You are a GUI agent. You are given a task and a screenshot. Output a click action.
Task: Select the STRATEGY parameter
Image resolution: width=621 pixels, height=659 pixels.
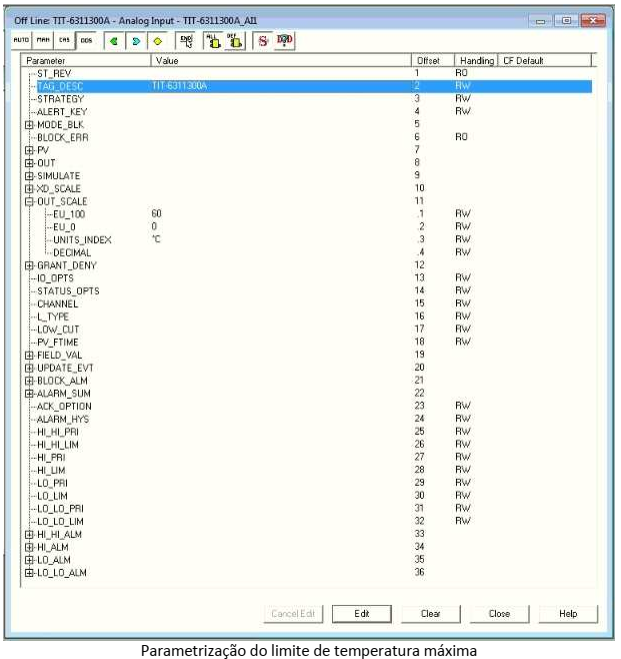(x=61, y=99)
